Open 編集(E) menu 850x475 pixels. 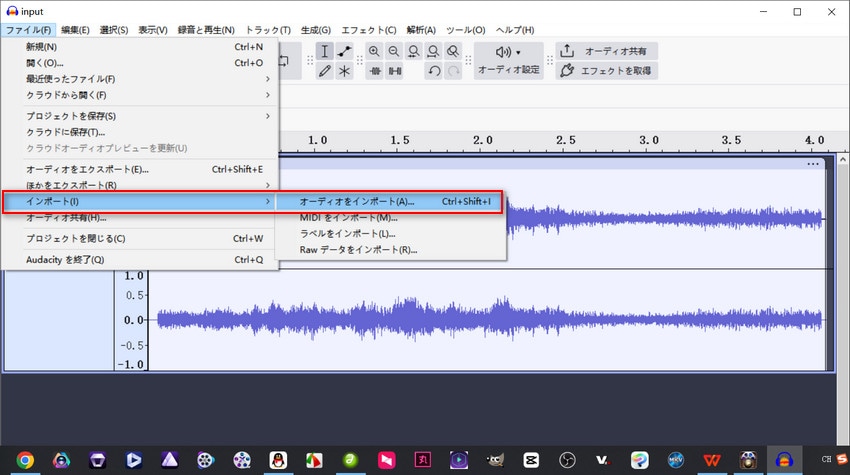pyautogui.click(x=75, y=30)
